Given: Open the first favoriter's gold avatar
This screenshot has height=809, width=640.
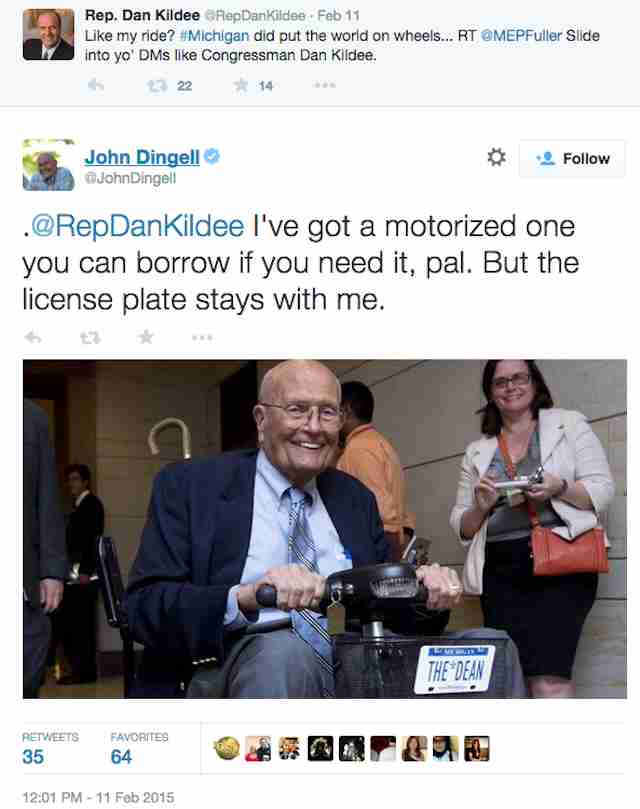Looking at the screenshot, I should (x=227, y=749).
